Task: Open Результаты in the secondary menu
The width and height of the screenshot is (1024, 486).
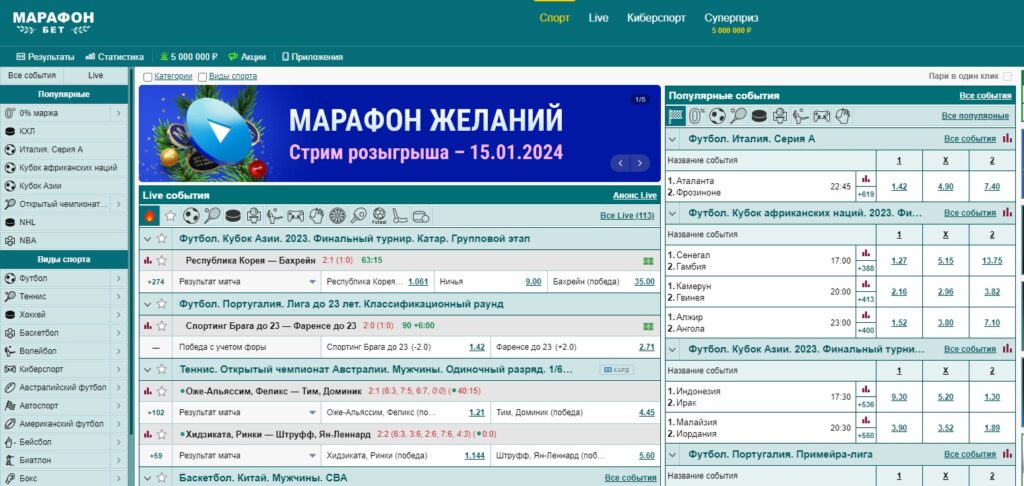Action: pos(45,57)
